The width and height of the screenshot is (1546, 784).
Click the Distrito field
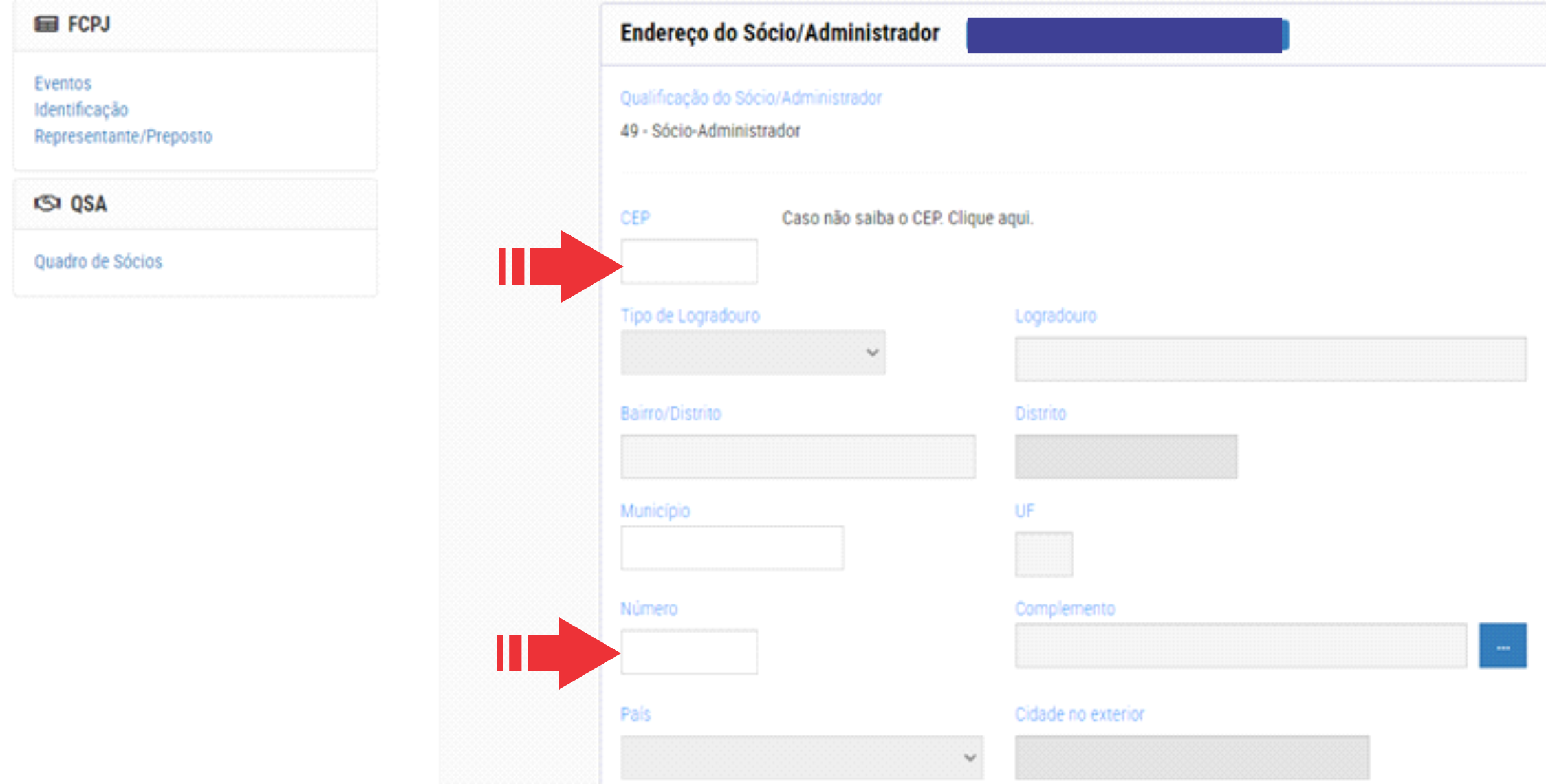tap(1126, 457)
